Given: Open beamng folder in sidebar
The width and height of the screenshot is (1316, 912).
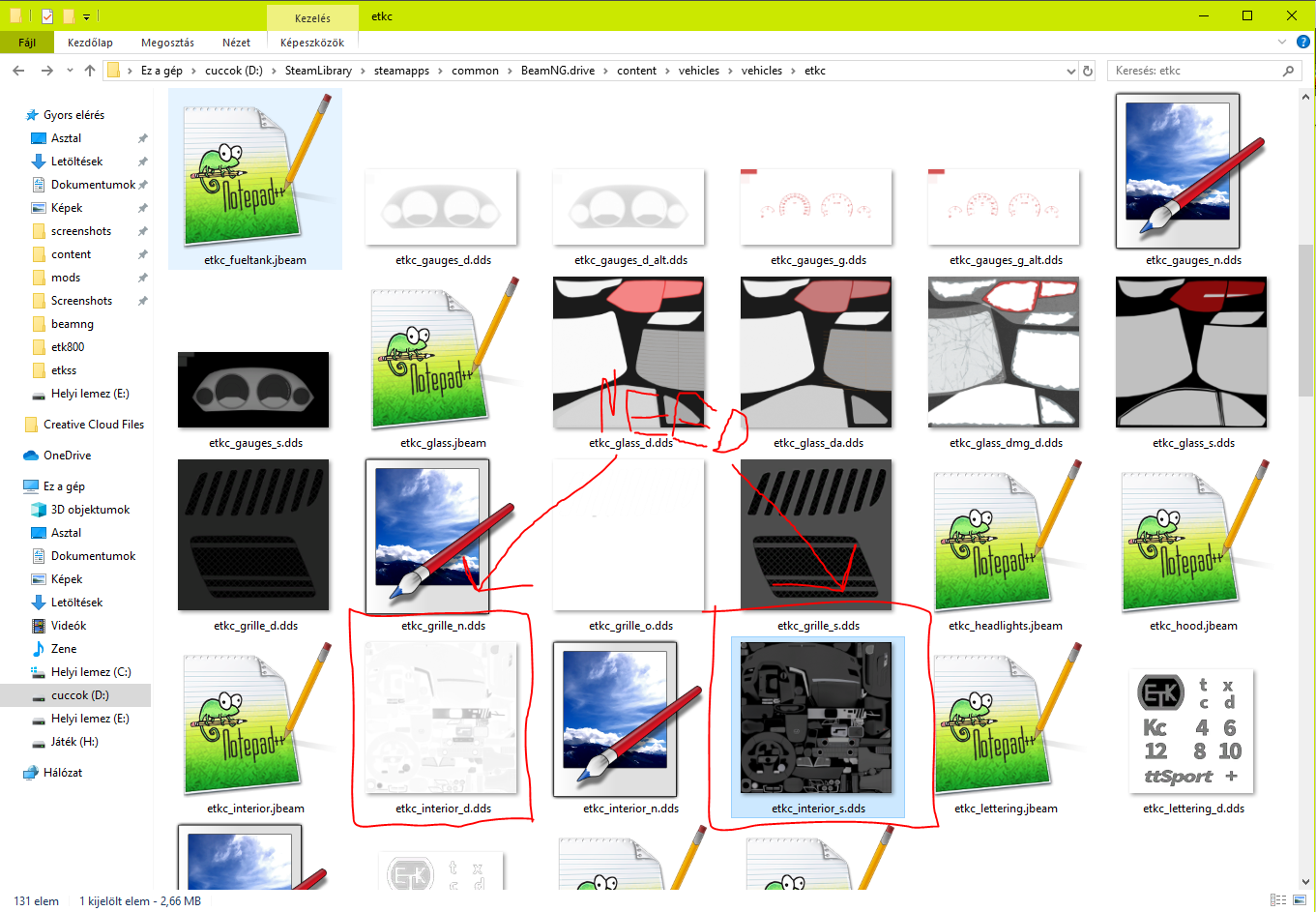Looking at the screenshot, I should tap(73, 324).
